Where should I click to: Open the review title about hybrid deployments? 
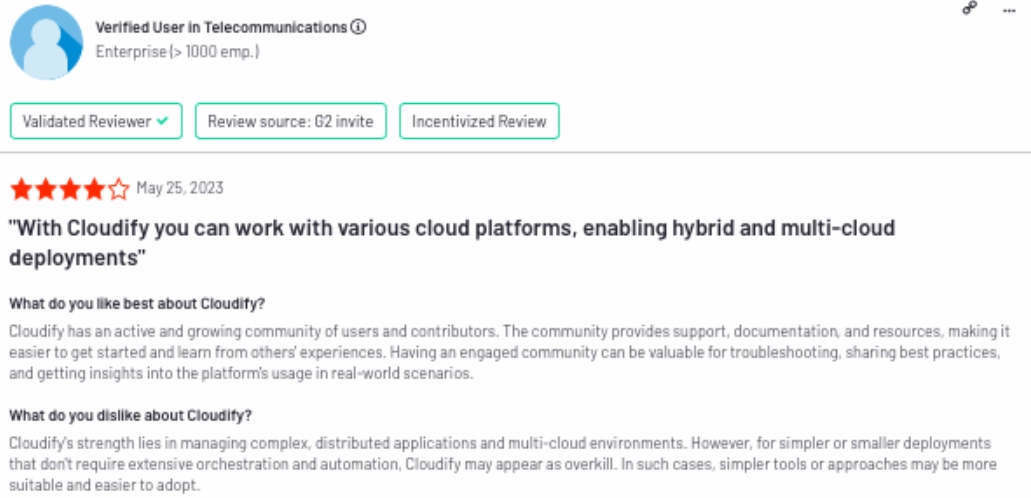pos(452,243)
